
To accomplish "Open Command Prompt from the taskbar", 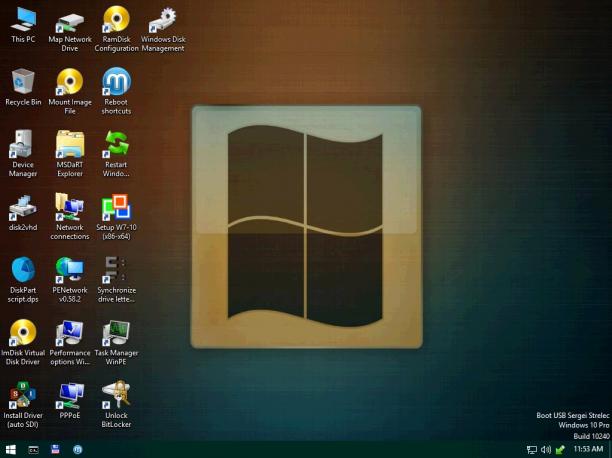I will [33, 450].
